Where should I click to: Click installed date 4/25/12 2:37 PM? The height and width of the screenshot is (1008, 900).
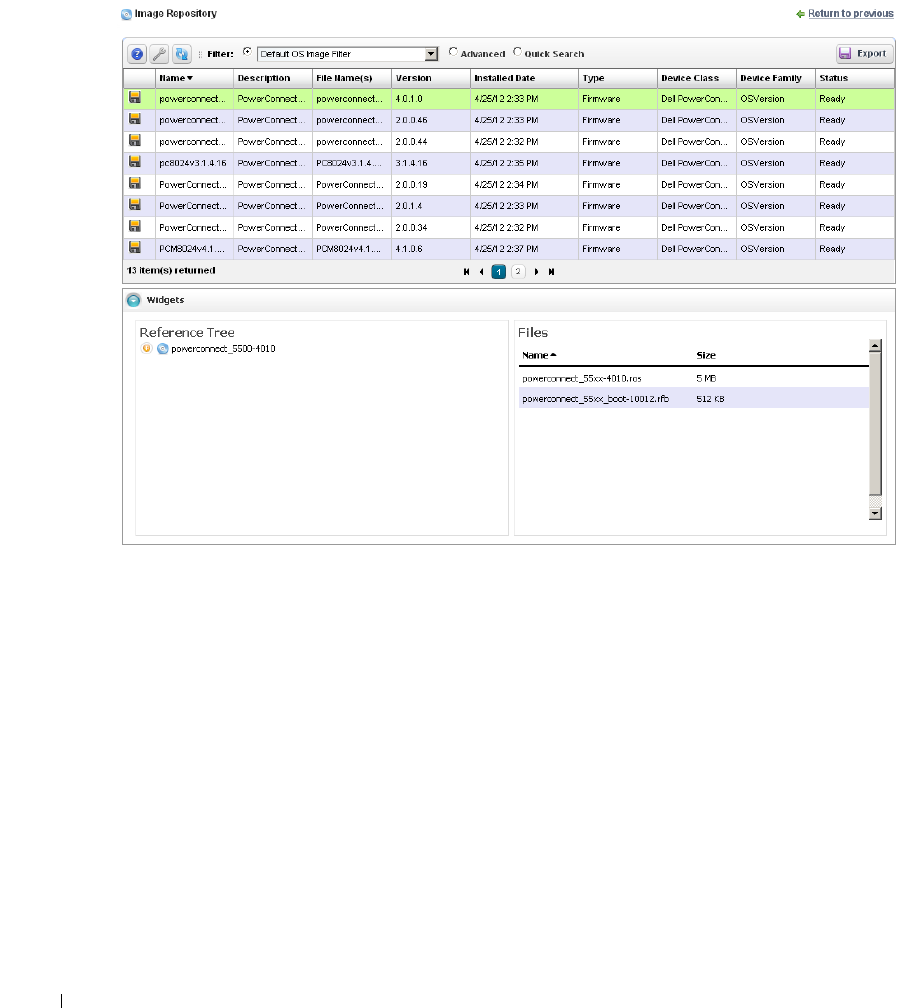point(506,249)
